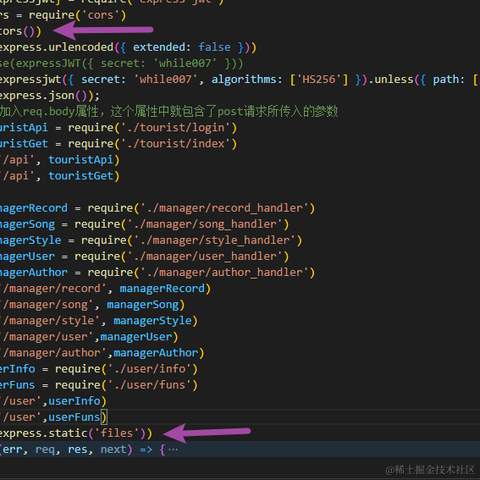This screenshot has width=480, height=480.
Task: Click the express.json()); line
Action: point(50,96)
